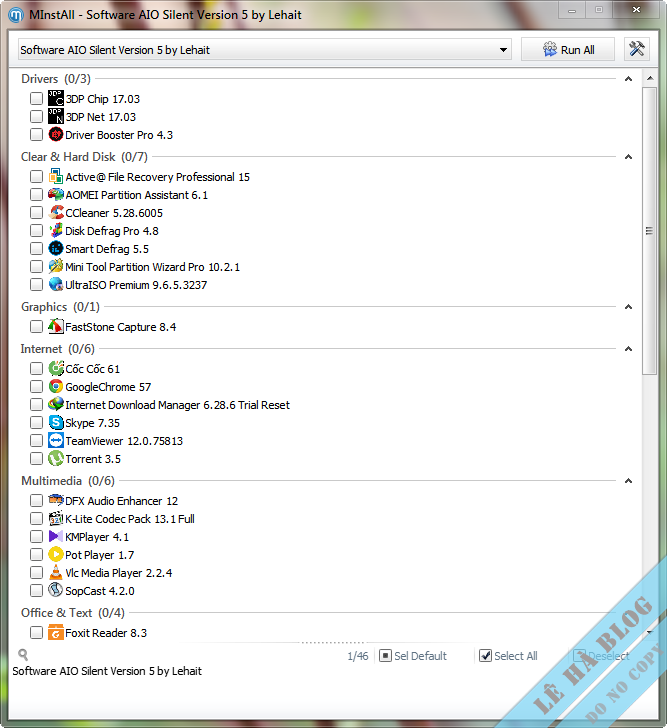Click the Sel Default button

coord(413,656)
